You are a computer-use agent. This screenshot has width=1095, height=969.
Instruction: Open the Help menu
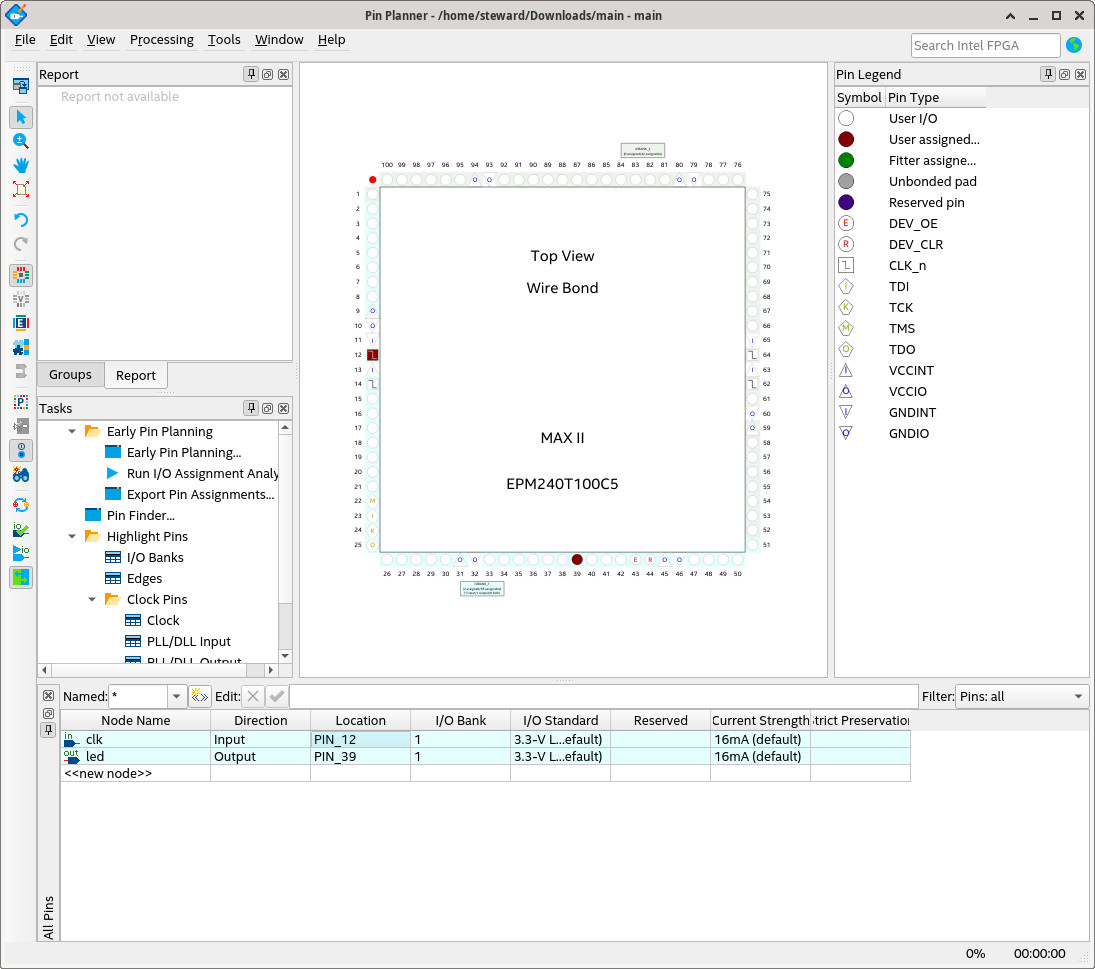(x=332, y=40)
